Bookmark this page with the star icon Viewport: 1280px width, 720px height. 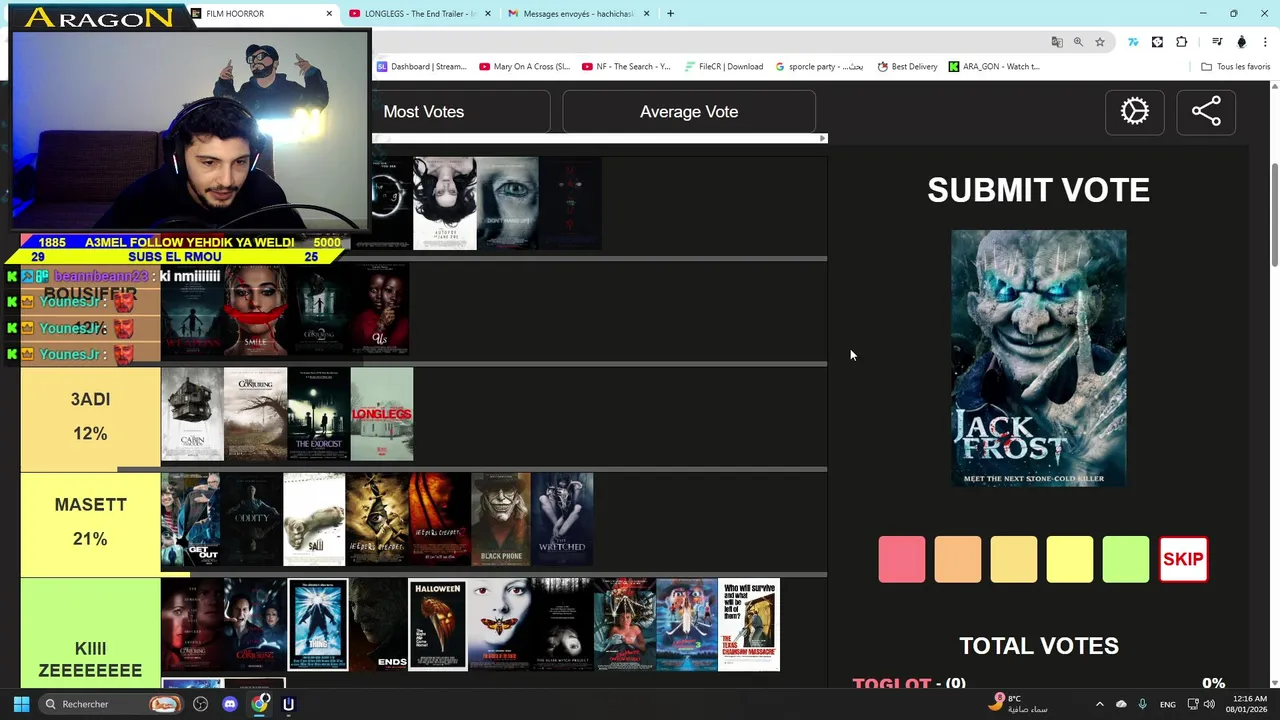coord(1100,42)
